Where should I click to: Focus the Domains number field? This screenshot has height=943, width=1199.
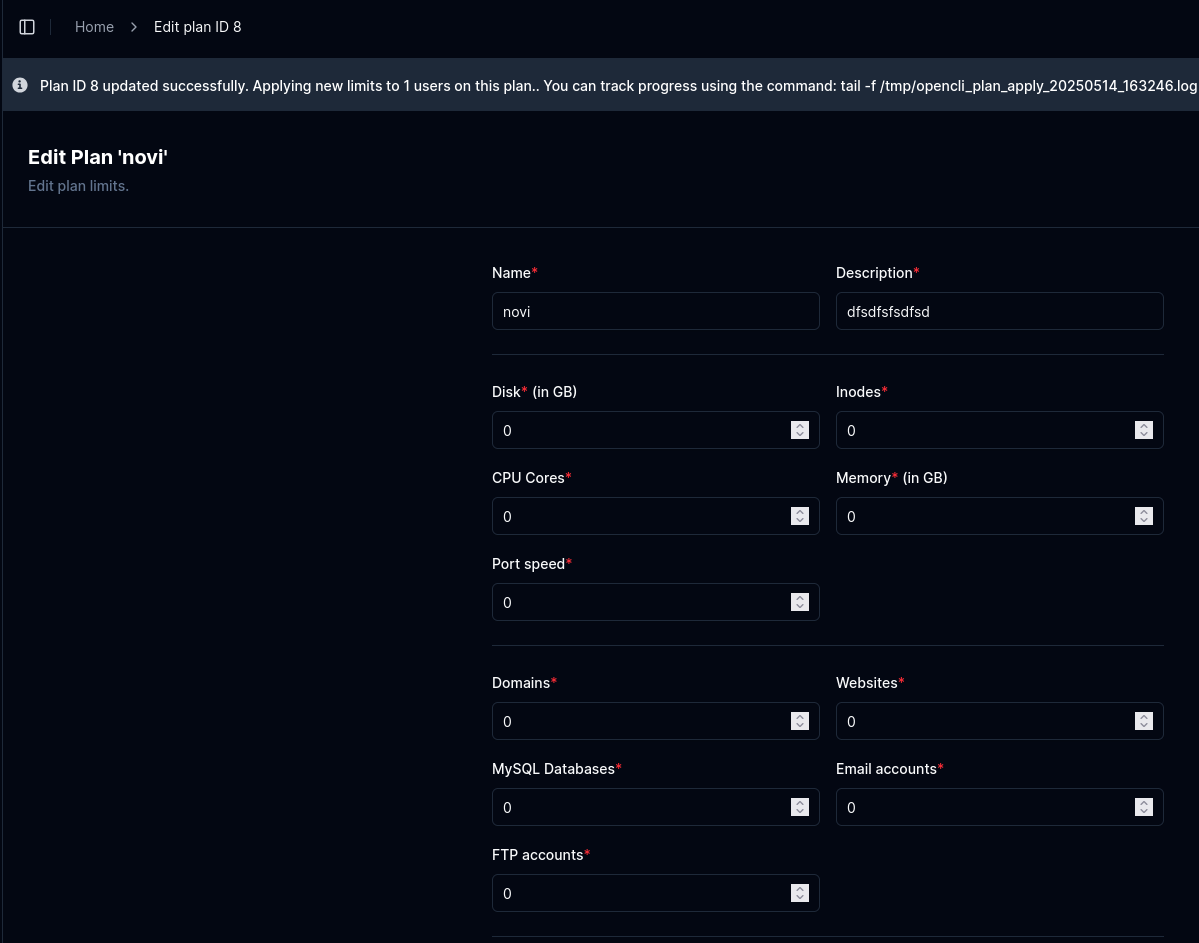tap(640, 721)
